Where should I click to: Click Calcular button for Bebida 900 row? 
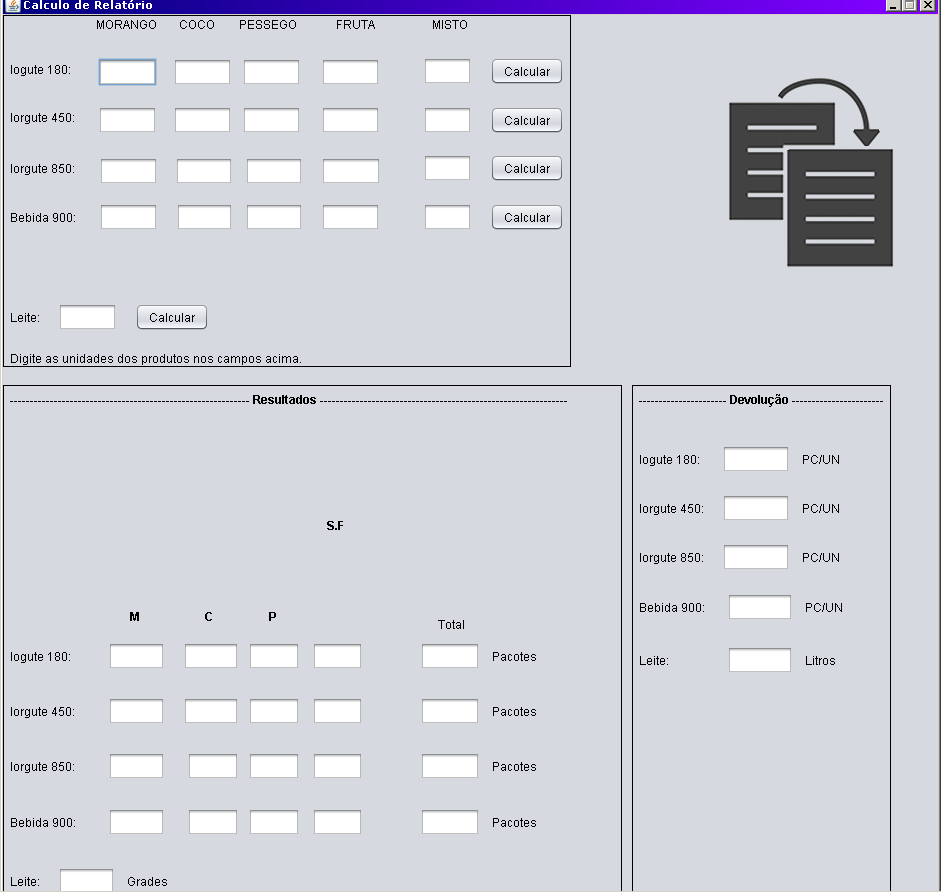[x=527, y=218]
